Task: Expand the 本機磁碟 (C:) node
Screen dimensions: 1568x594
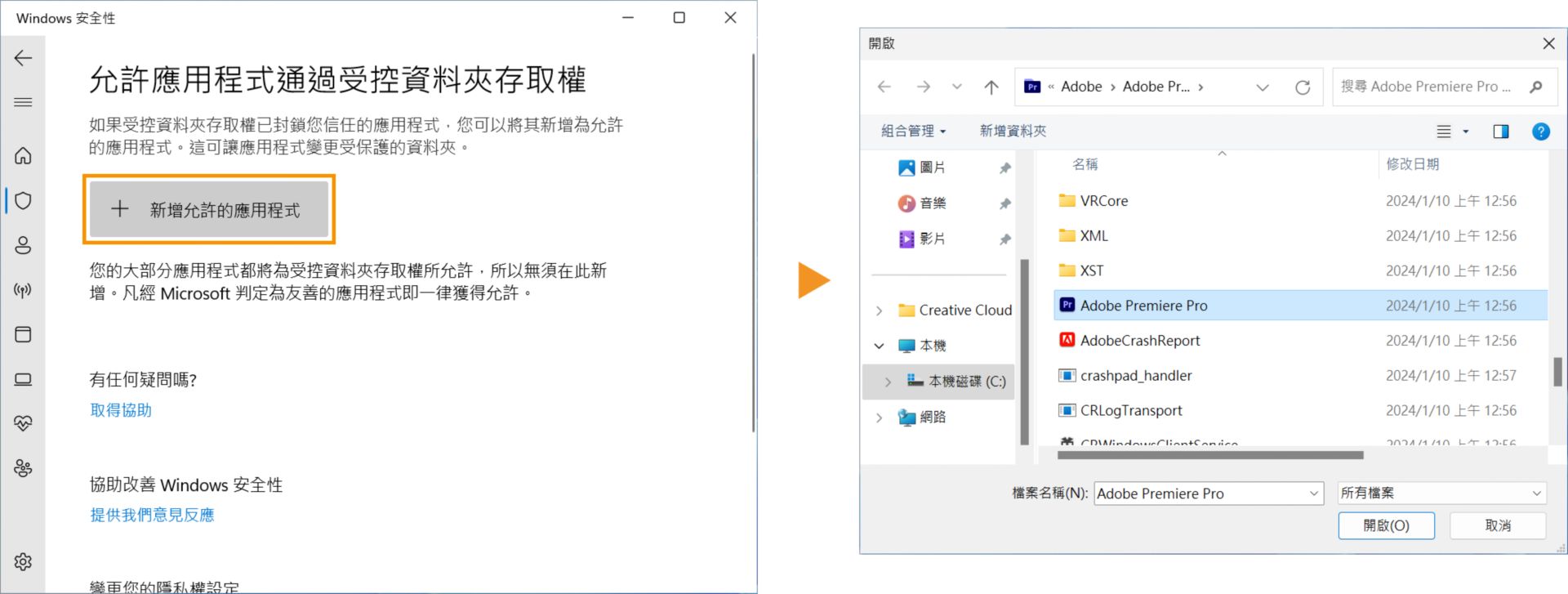Action: 888,382
